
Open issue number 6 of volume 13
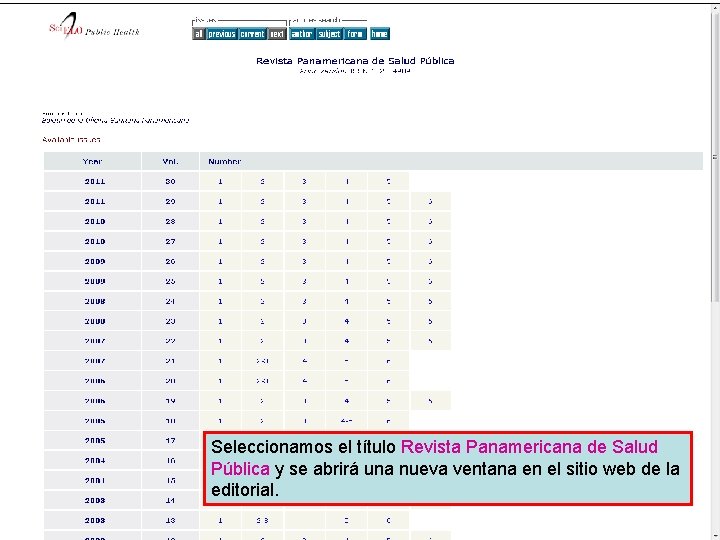[388, 521]
